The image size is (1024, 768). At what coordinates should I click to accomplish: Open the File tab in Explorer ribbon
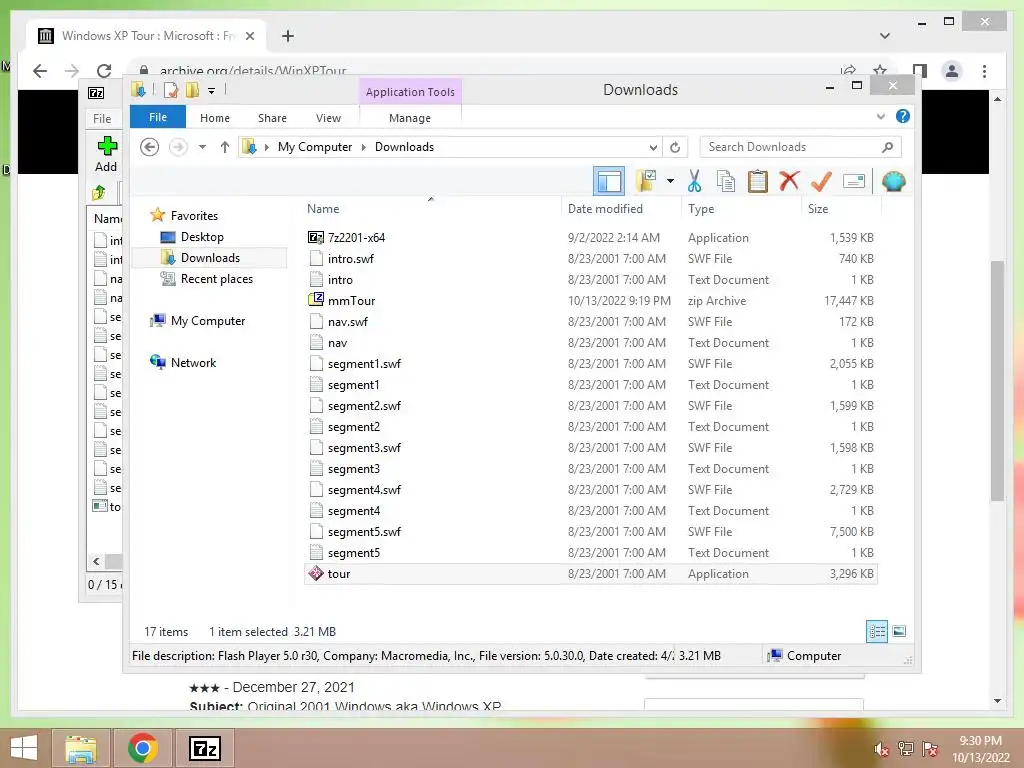(157, 117)
